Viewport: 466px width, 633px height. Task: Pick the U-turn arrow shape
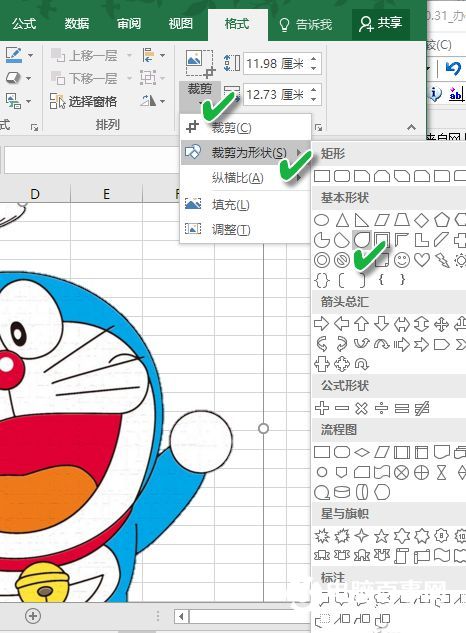click(361, 365)
